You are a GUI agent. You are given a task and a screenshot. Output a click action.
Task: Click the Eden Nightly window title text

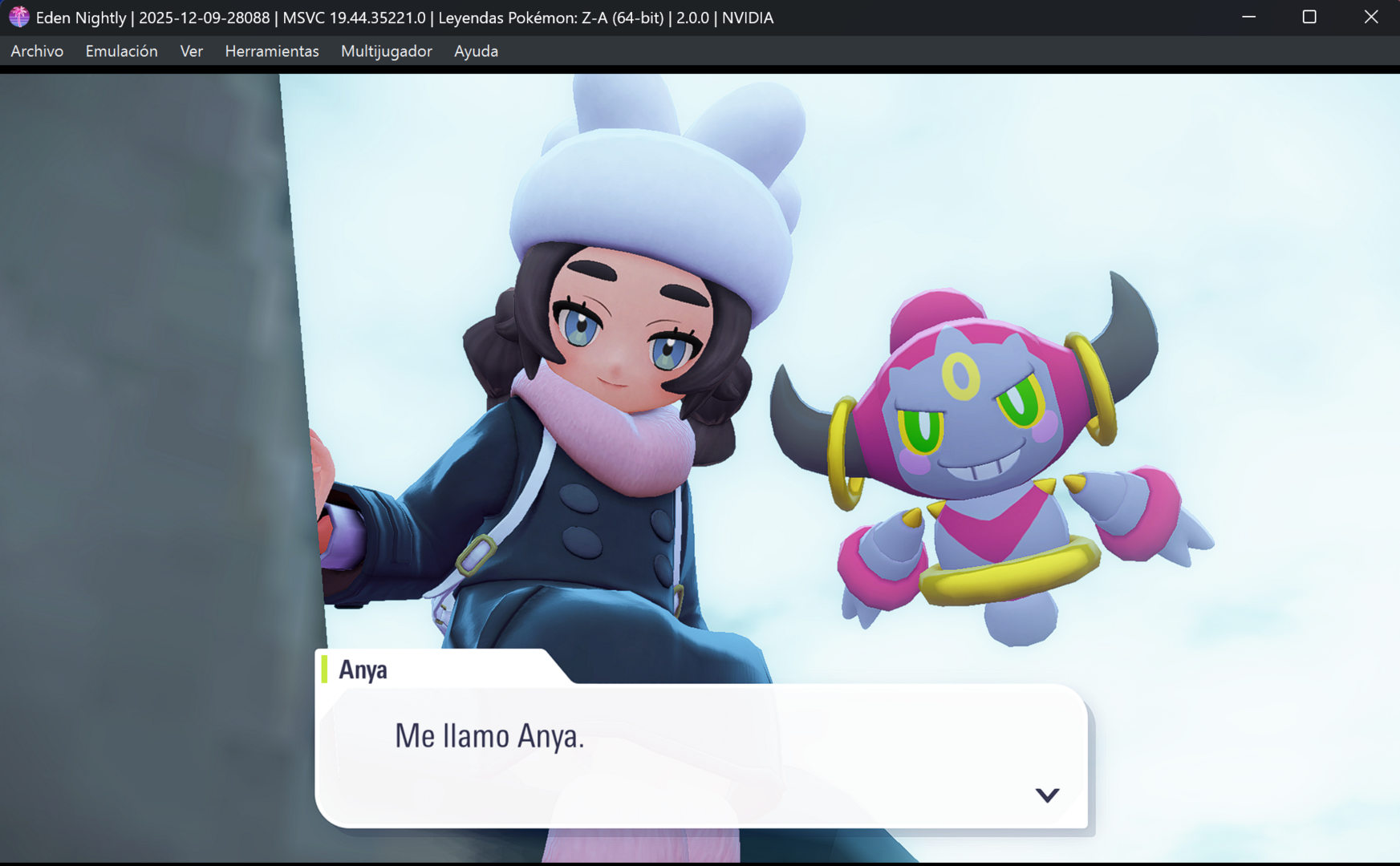point(404,18)
